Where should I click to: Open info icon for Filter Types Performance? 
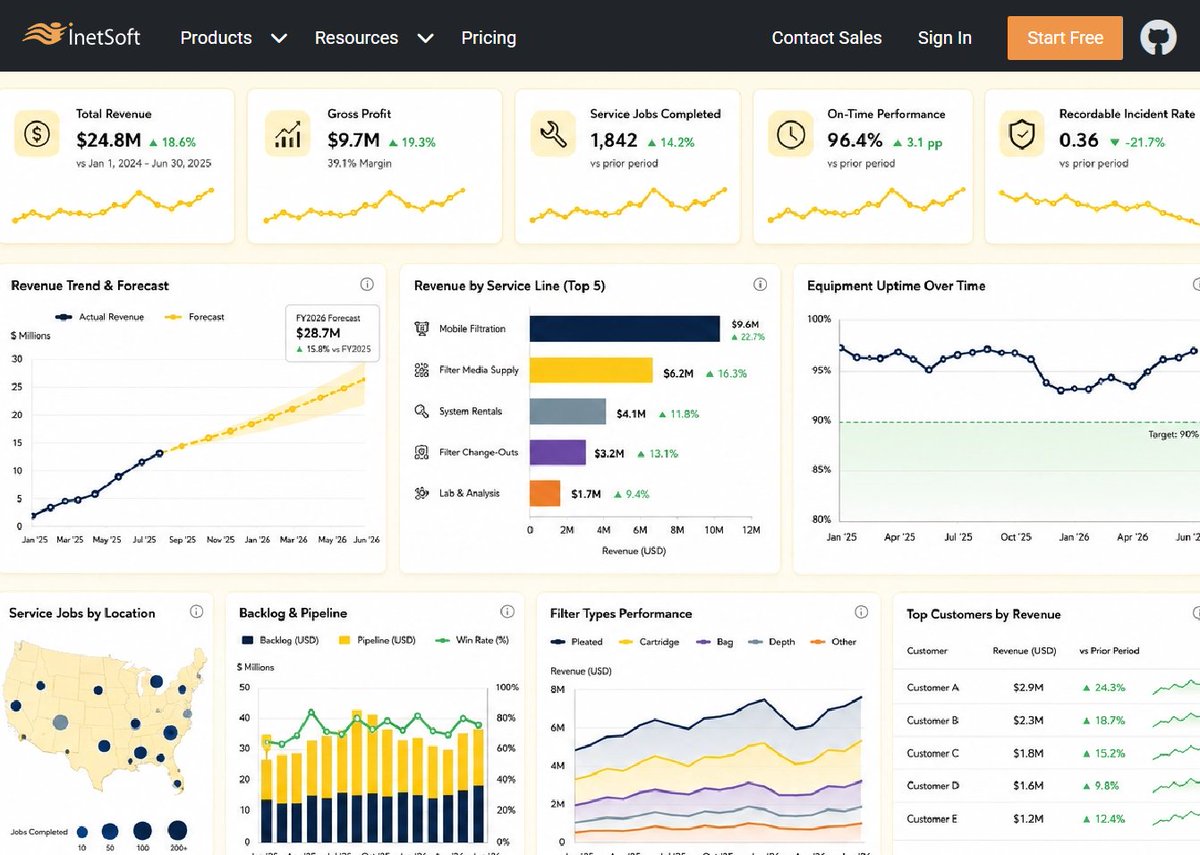pyautogui.click(x=861, y=612)
